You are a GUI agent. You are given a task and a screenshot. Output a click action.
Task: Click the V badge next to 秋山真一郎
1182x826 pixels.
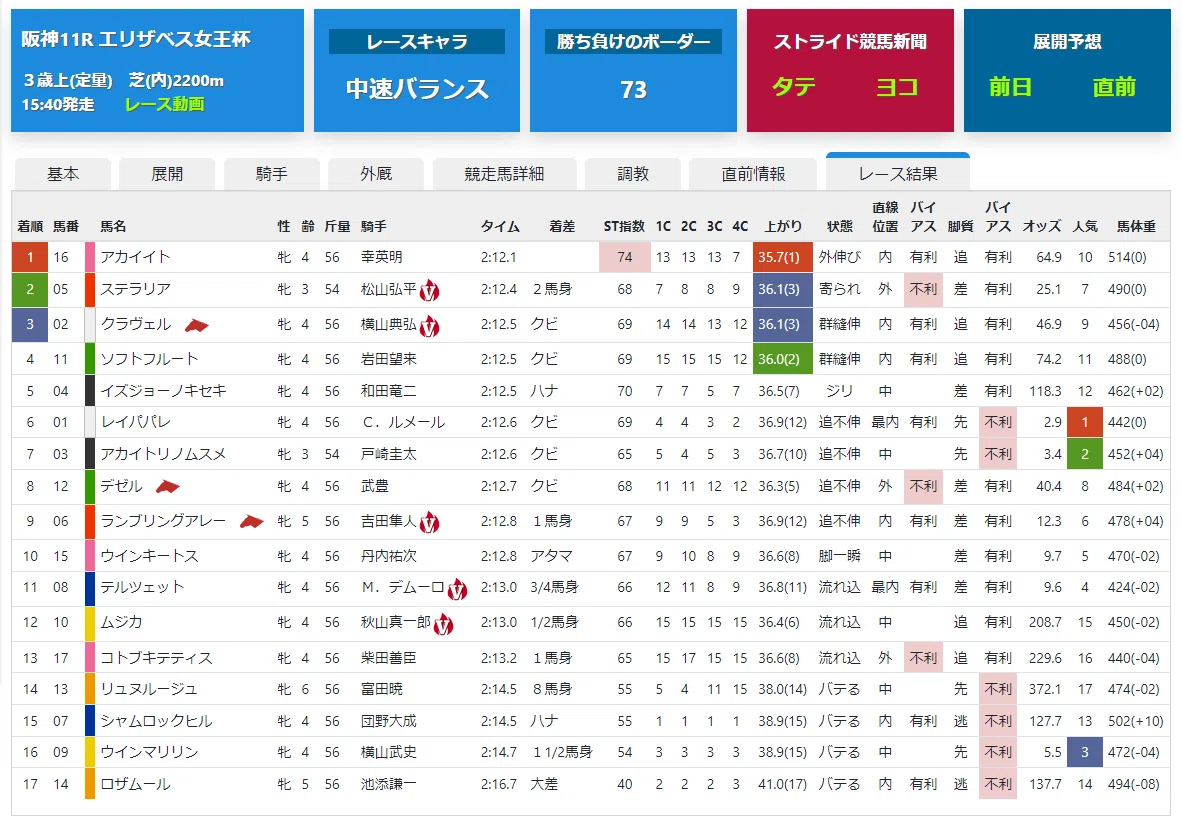443,624
